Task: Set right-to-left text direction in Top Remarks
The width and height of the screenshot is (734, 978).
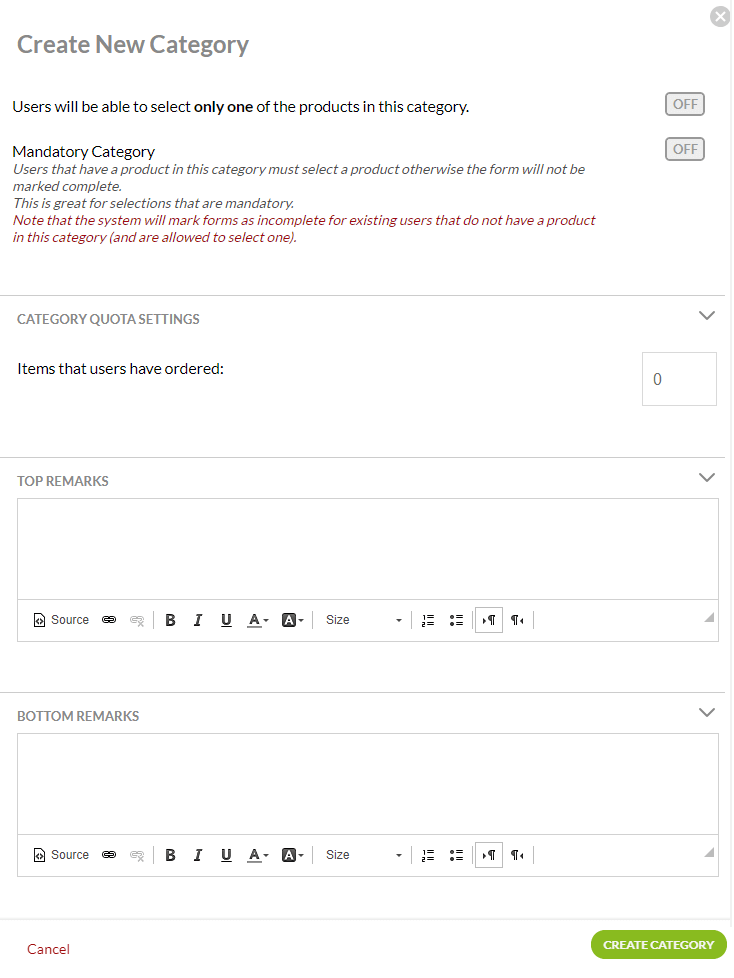Action: tap(517, 620)
